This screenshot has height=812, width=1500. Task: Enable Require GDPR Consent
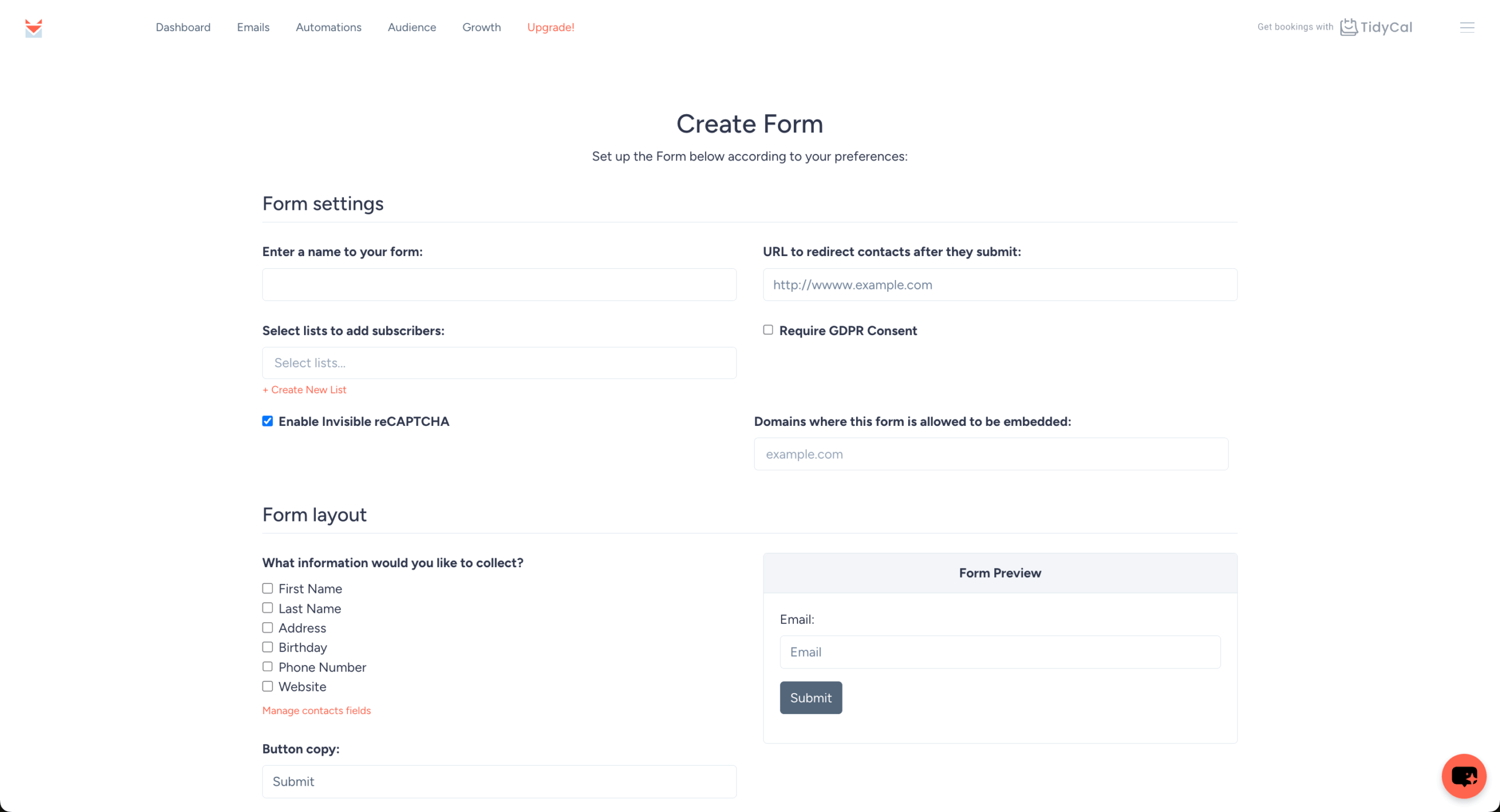click(x=767, y=330)
